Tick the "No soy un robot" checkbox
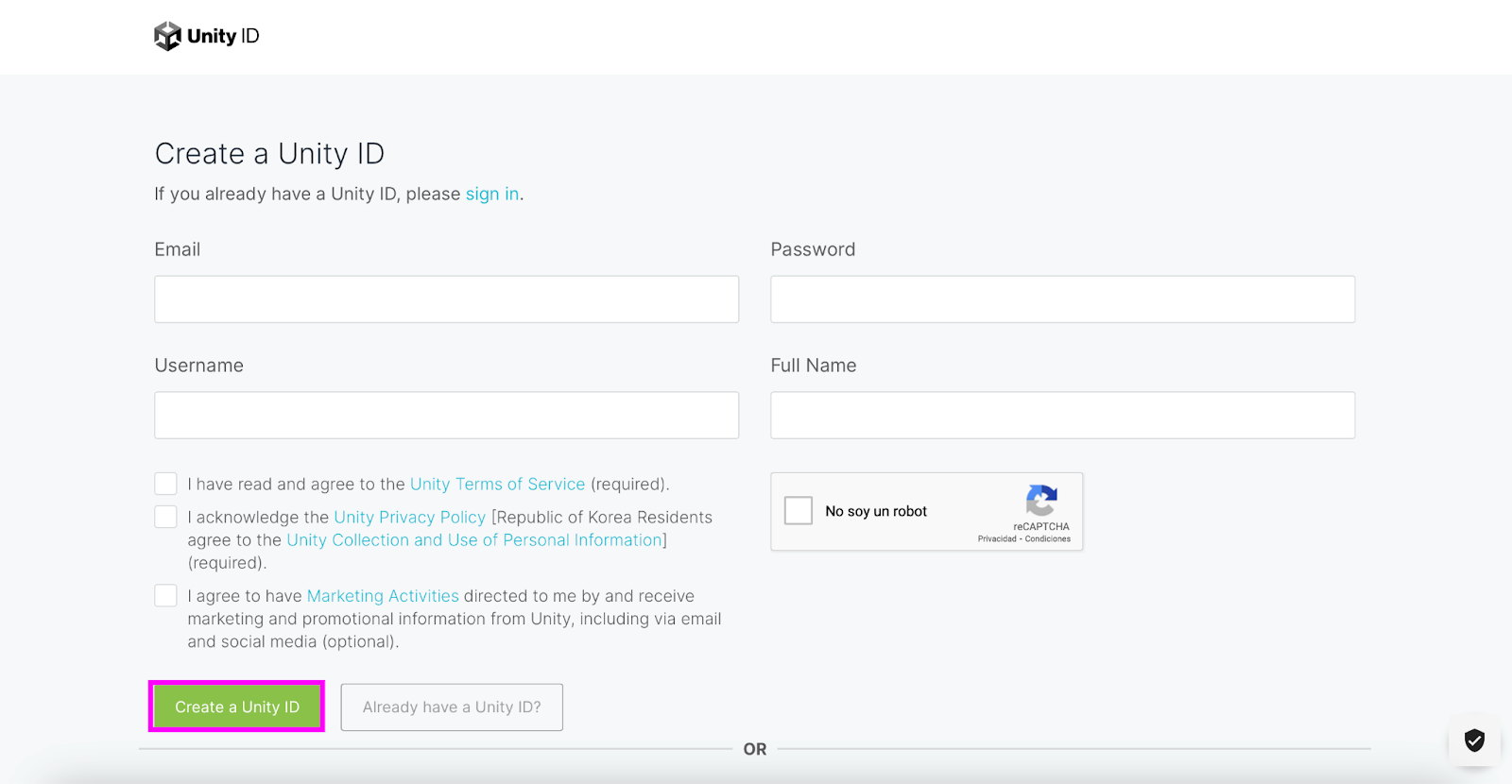The height and width of the screenshot is (784, 1512). tap(799, 510)
